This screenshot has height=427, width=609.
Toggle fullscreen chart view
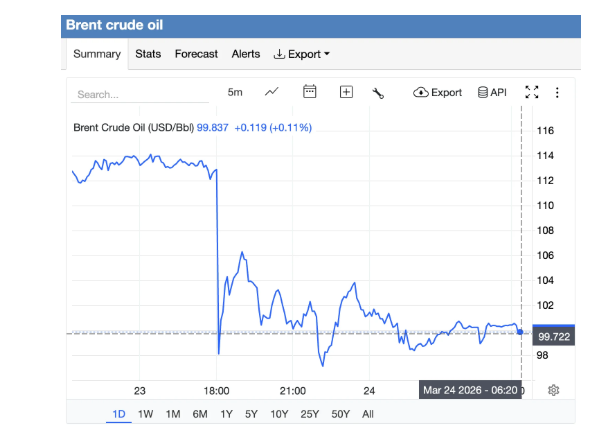click(x=532, y=92)
